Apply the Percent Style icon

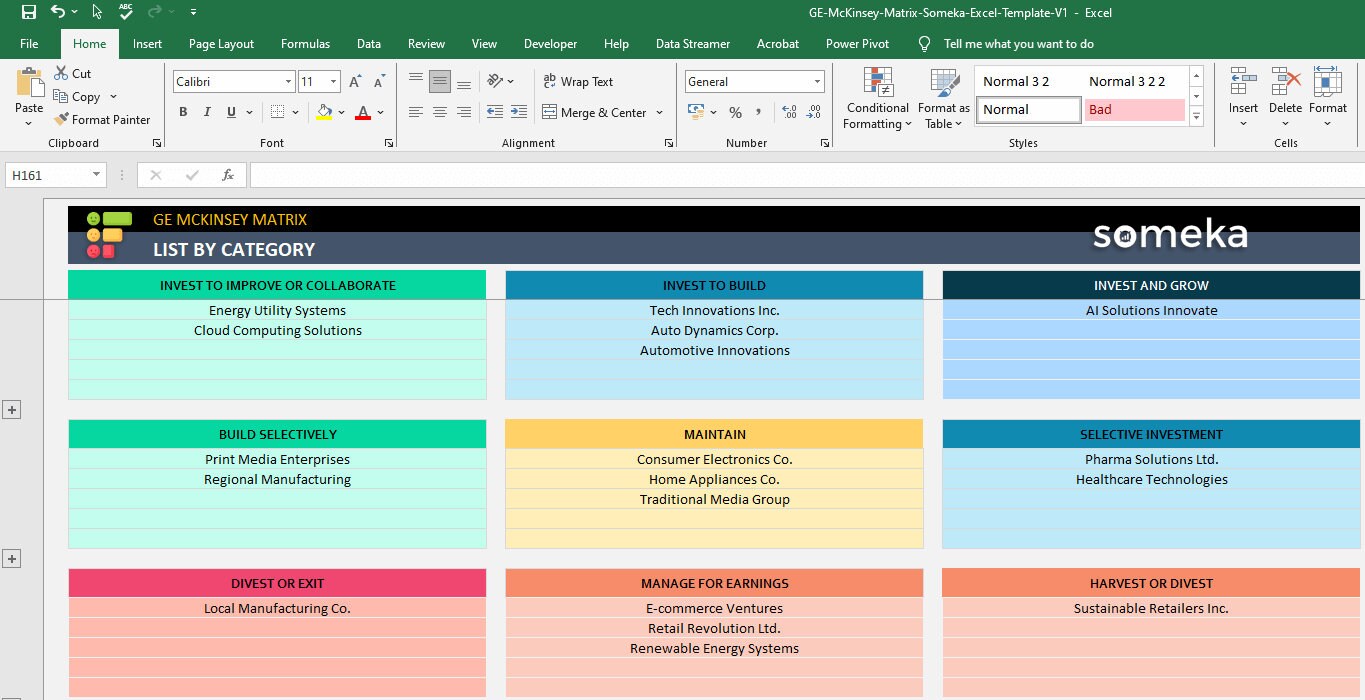tap(735, 112)
